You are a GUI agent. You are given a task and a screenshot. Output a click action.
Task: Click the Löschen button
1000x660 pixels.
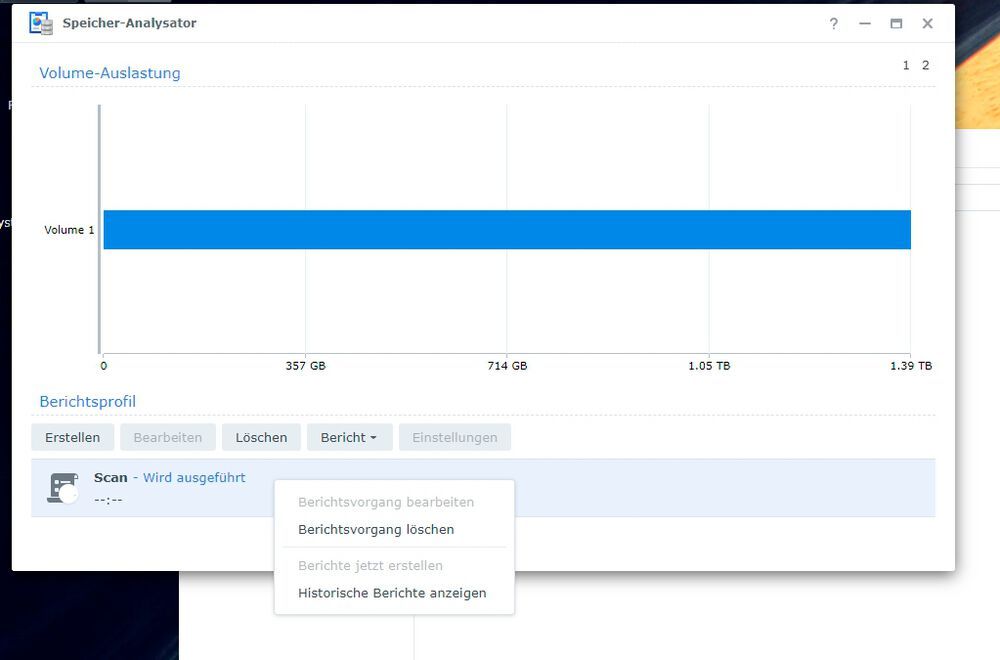(261, 437)
